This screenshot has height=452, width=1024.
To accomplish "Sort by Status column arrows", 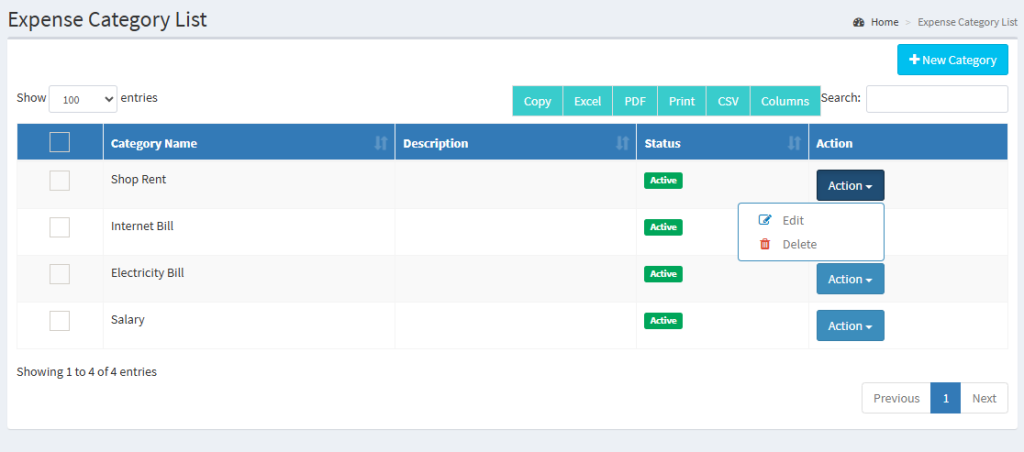I will point(794,143).
